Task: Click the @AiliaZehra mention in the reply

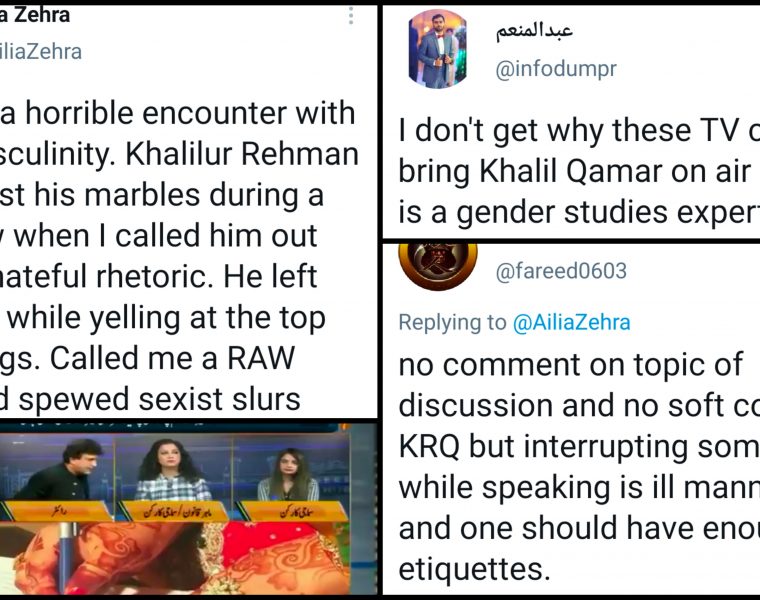Action: point(571,322)
